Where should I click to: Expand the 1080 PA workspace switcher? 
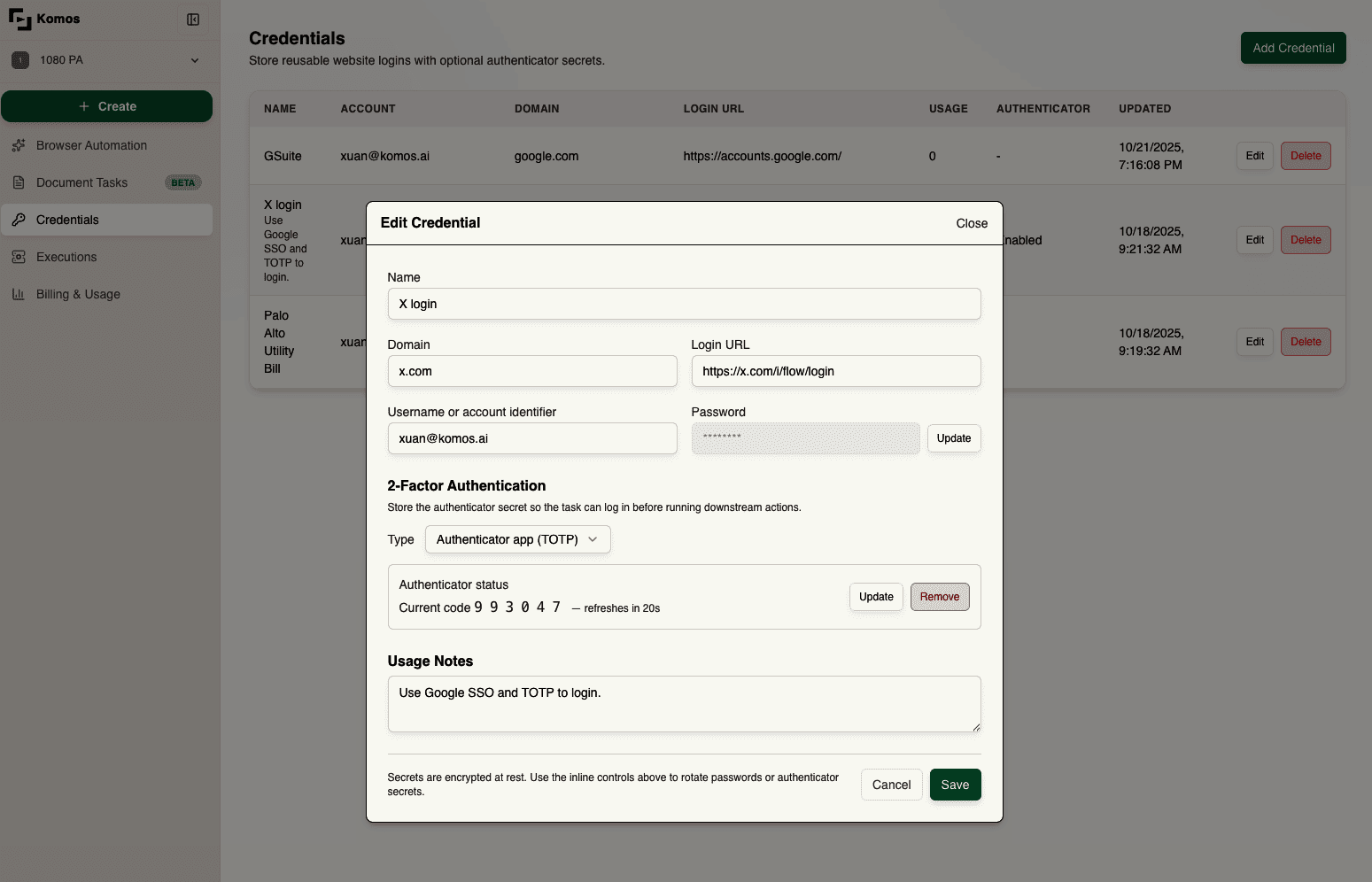[195, 60]
